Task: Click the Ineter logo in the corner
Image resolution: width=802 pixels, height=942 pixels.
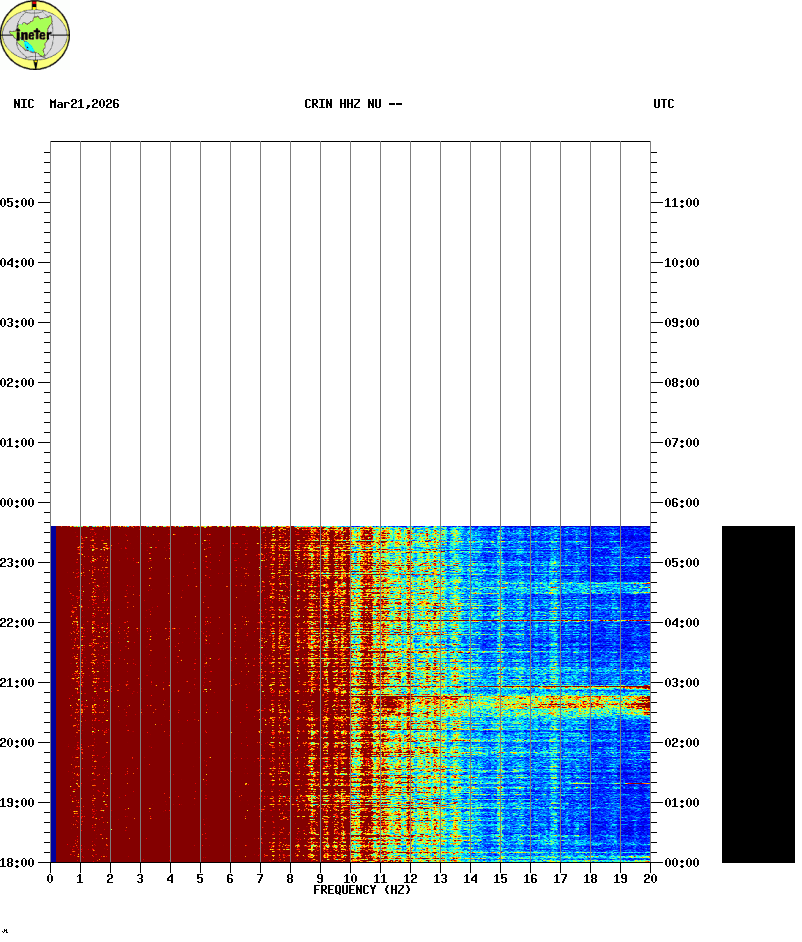Action: (x=36, y=35)
